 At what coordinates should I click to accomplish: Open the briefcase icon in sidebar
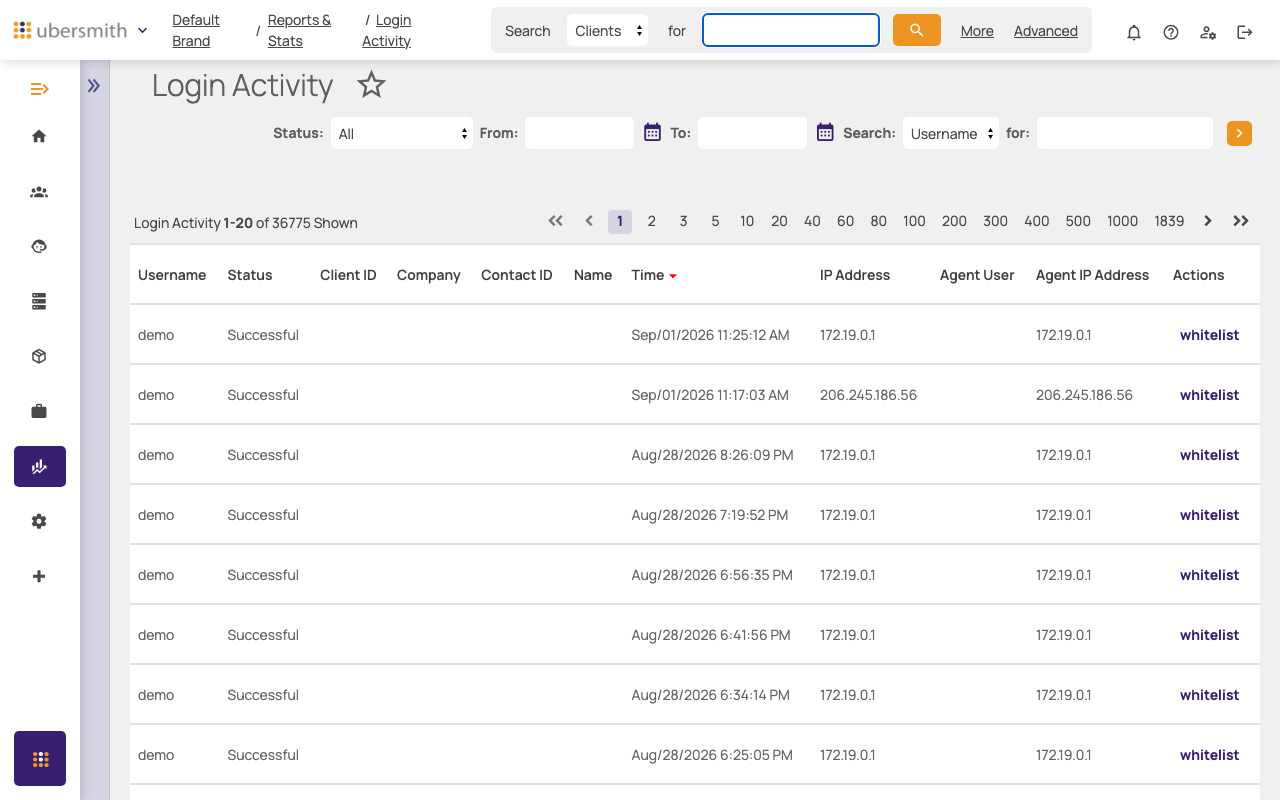coord(39,411)
